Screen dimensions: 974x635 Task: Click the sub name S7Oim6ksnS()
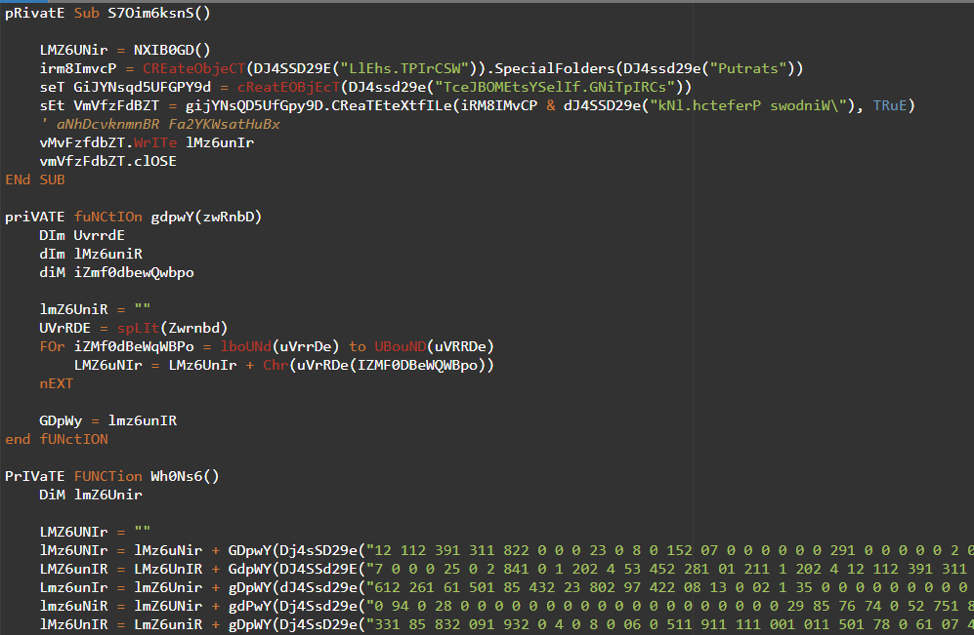(x=159, y=13)
